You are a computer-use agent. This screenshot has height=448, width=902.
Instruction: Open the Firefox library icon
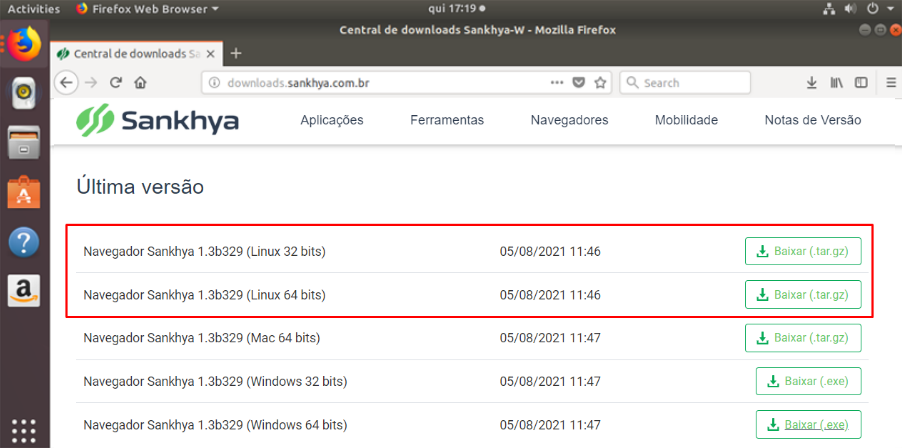pyautogui.click(x=836, y=83)
